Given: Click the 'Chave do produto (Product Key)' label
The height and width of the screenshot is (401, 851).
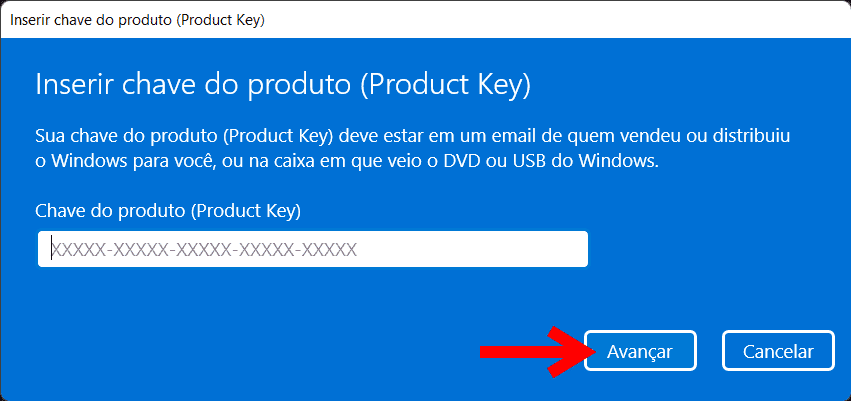Looking at the screenshot, I should [x=168, y=211].
